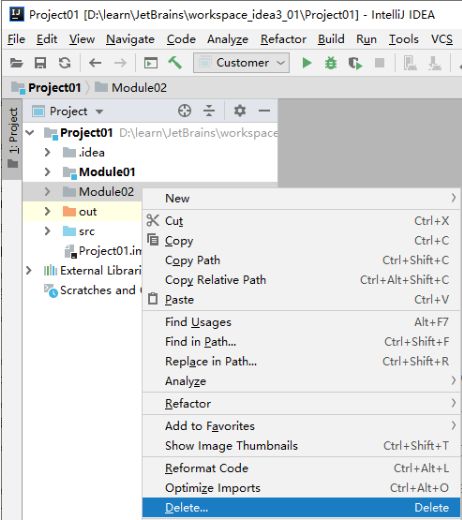
Task: Choose Delete... from context menu
Action: click(x=301, y=507)
